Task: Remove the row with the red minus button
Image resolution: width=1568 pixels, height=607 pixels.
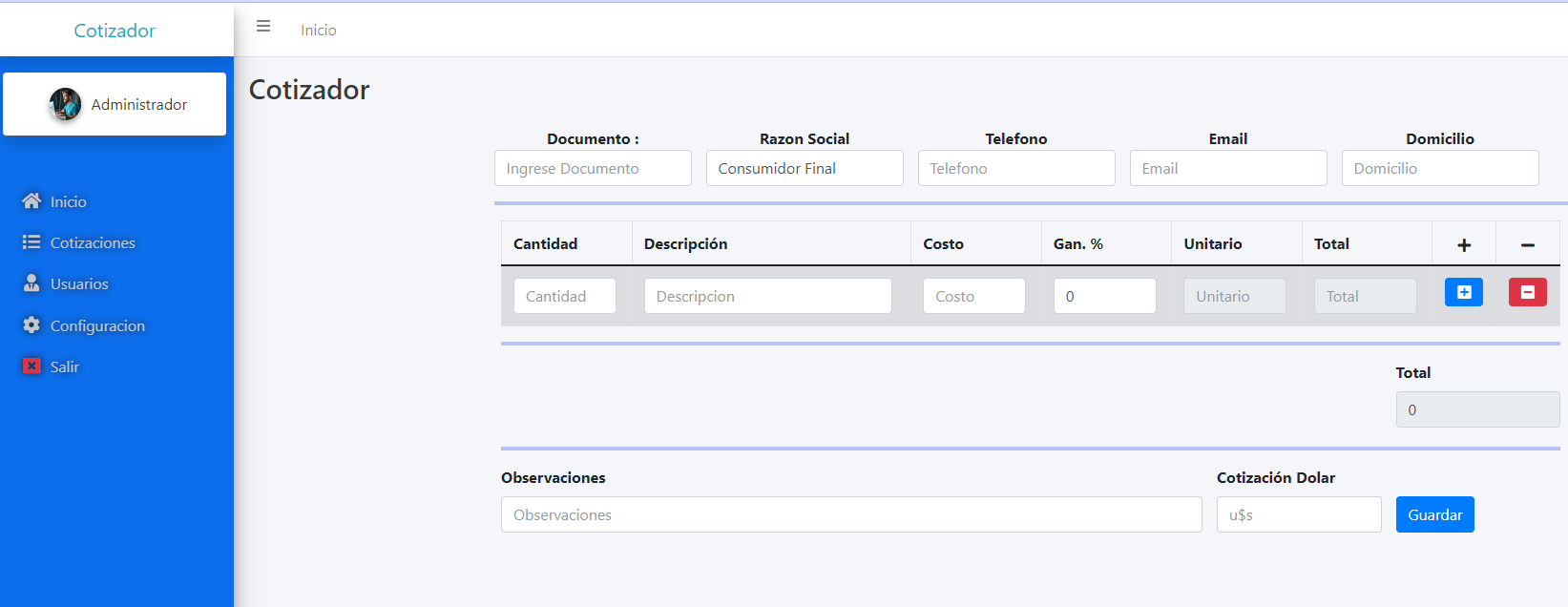Action: coord(1527,292)
